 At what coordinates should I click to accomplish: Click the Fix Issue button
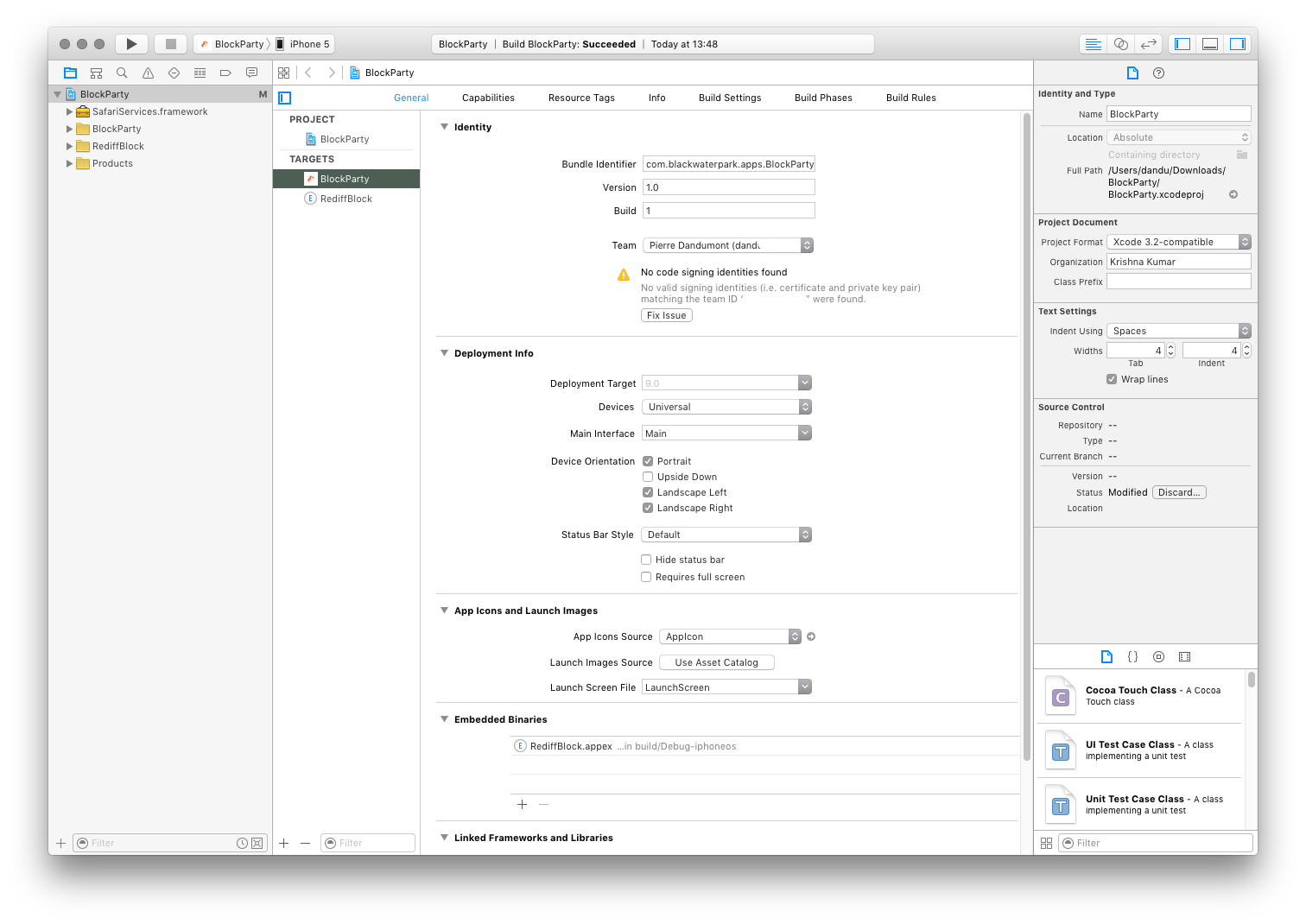(x=667, y=315)
